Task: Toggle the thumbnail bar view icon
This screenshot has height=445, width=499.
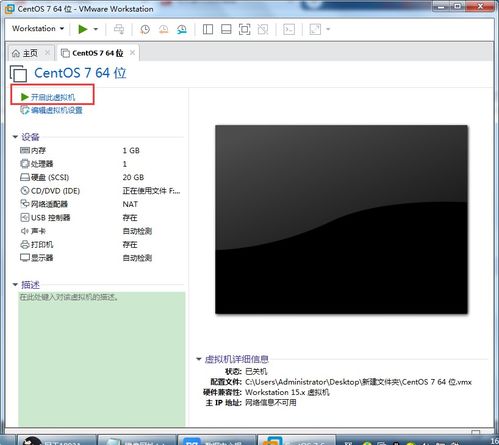Action: [x=226, y=29]
